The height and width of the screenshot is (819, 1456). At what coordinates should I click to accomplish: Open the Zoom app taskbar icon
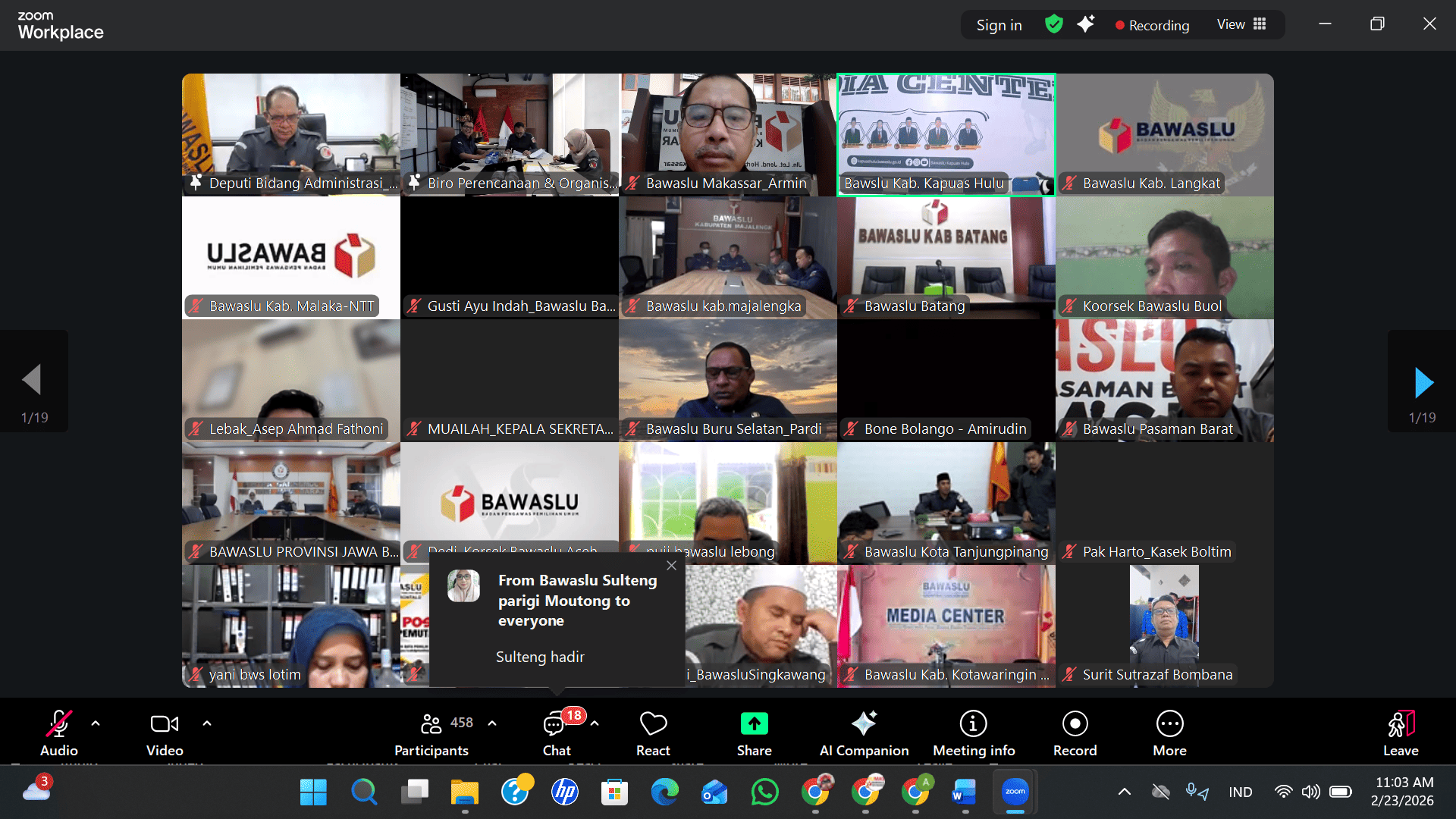click(1015, 792)
